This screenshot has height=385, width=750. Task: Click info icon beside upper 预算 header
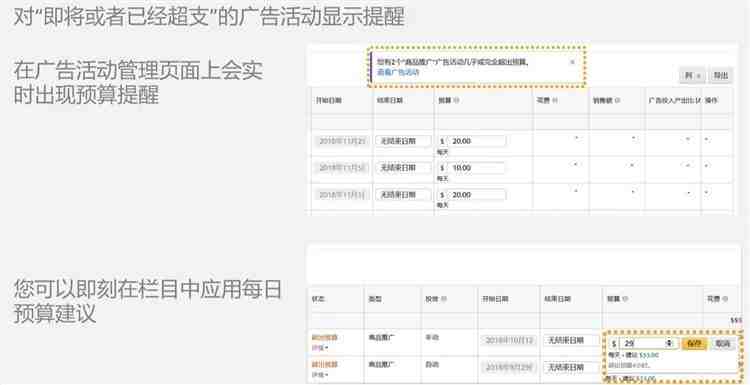456,101
